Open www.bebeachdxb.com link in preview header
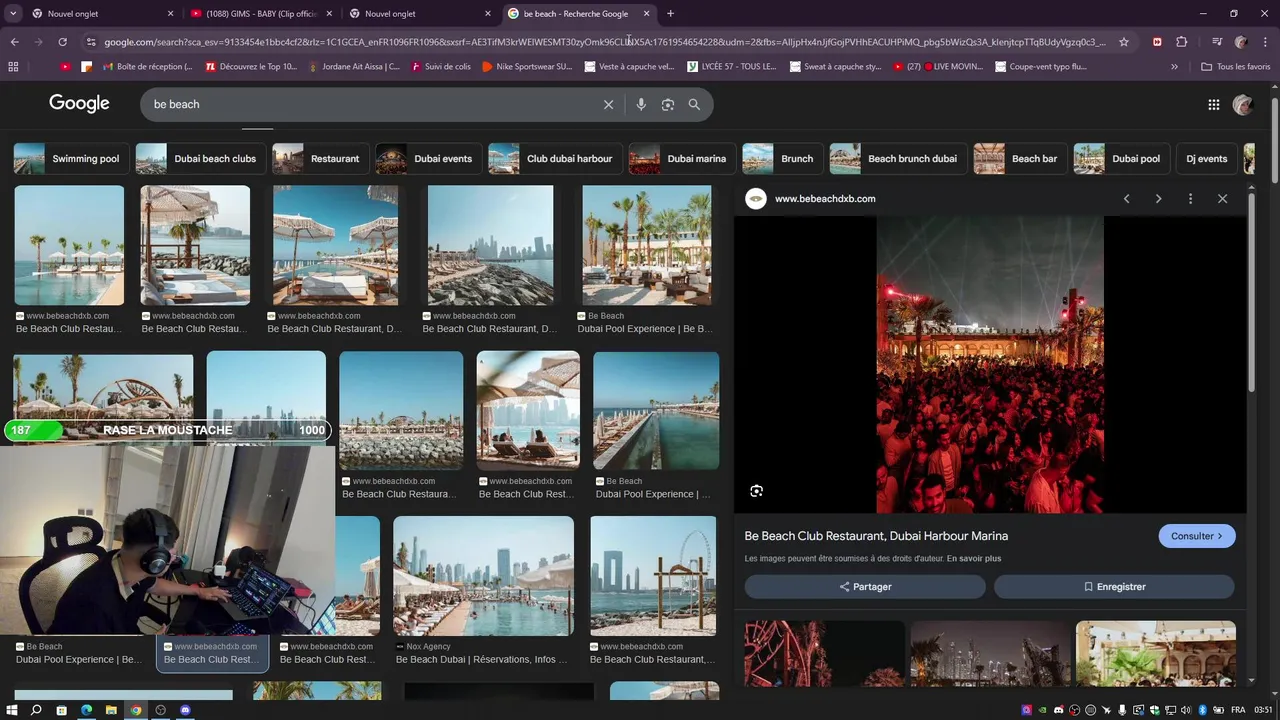 825,199
